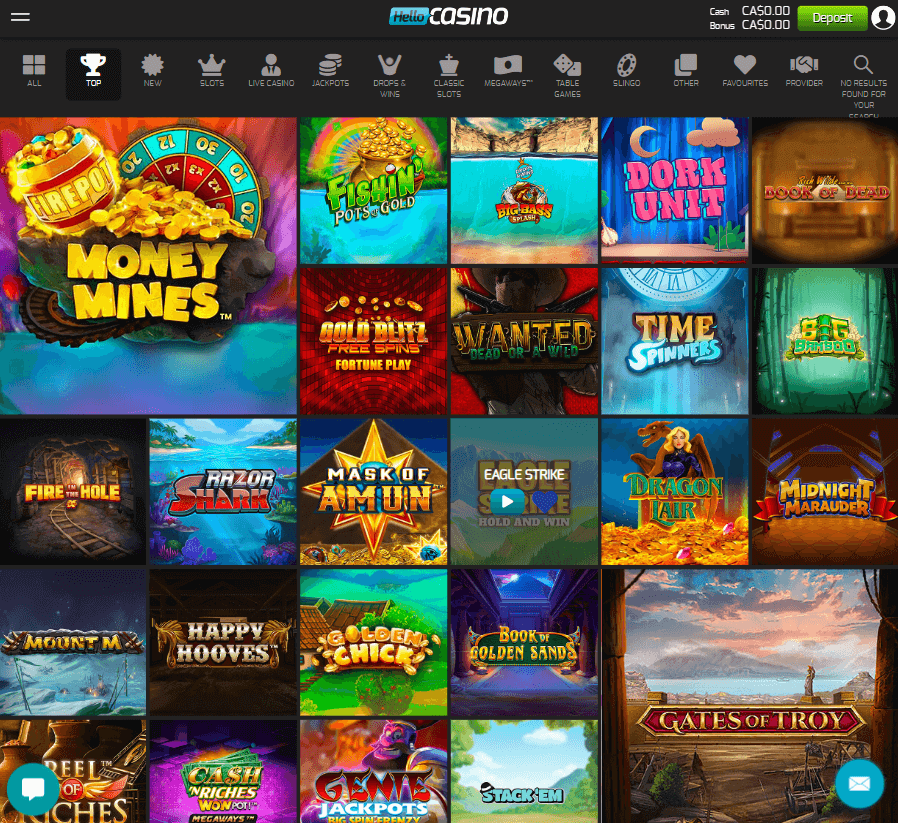Screen dimensions: 898x823
Task: Open the Provider handshake category
Action: (x=804, y=70)
